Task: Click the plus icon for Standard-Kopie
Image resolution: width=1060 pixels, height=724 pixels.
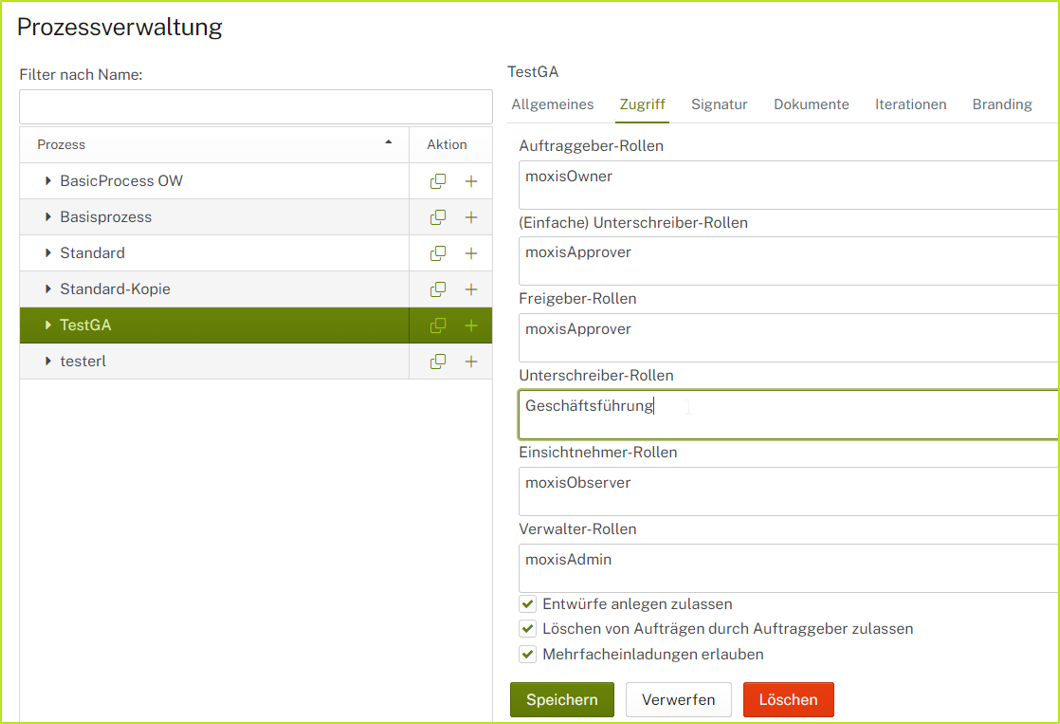Action: (470, 289)
